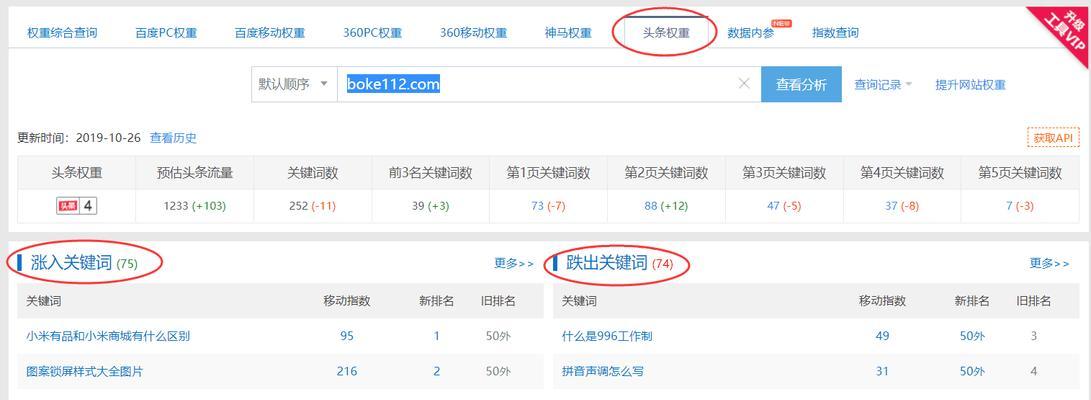
Task: Click mobile index value 49
Action: [x=882, y=336]
